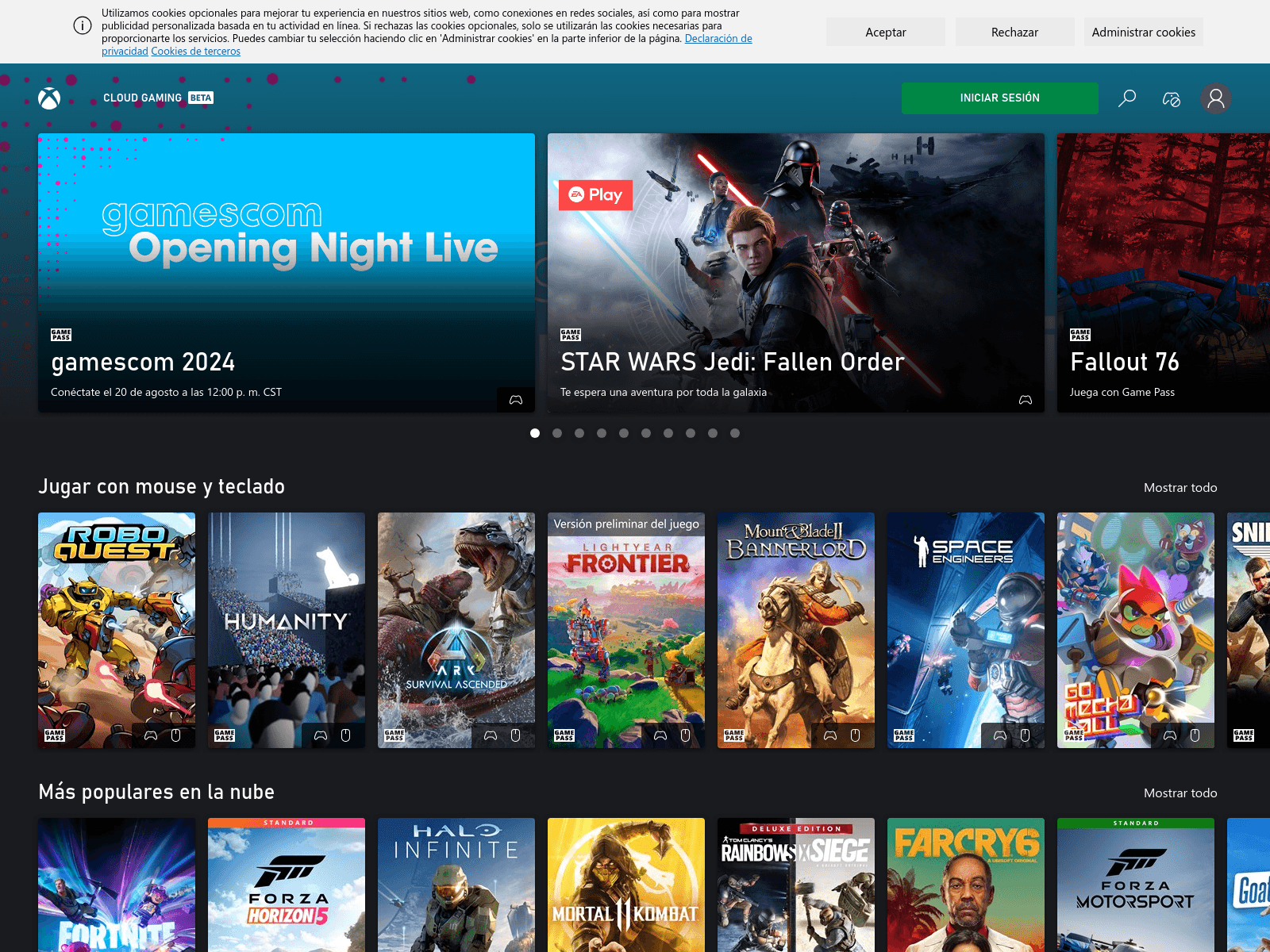
Task: Open the Mortal Kombat 11 game card
Action: point(626,885)
